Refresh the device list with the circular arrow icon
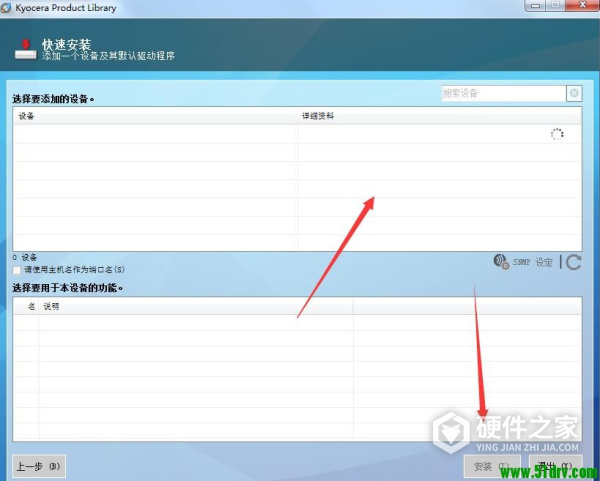The image size is (600, 481). click(573, 262)
